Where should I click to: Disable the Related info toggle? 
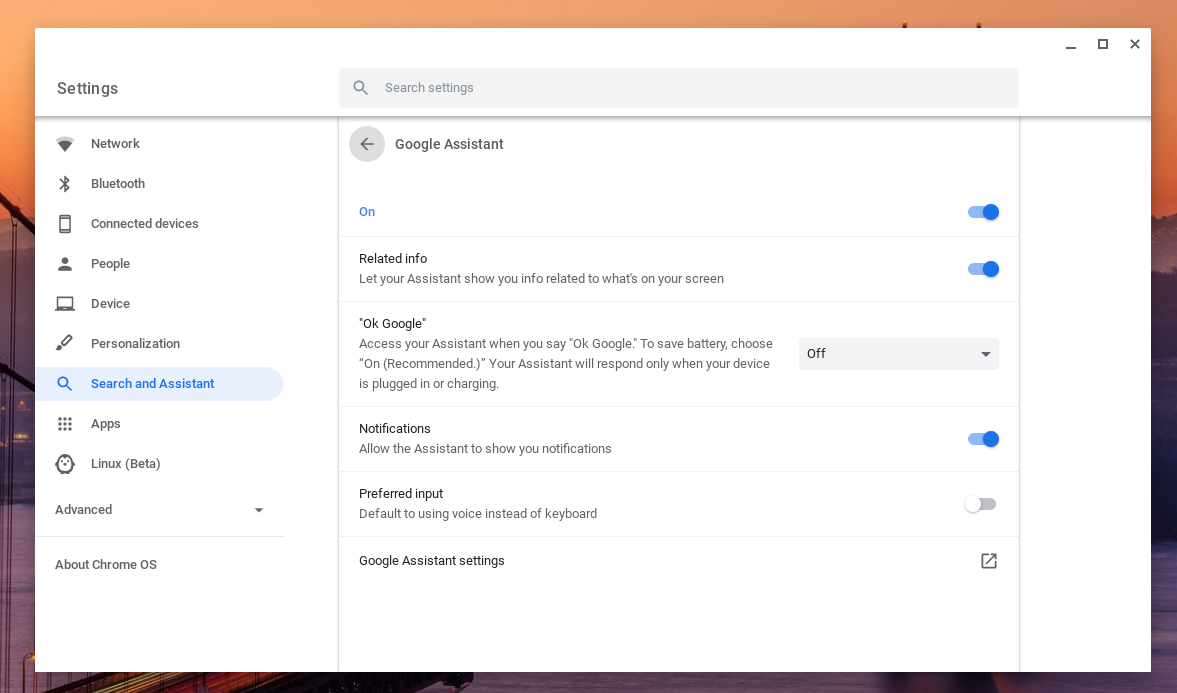click(x=983, y=269)
